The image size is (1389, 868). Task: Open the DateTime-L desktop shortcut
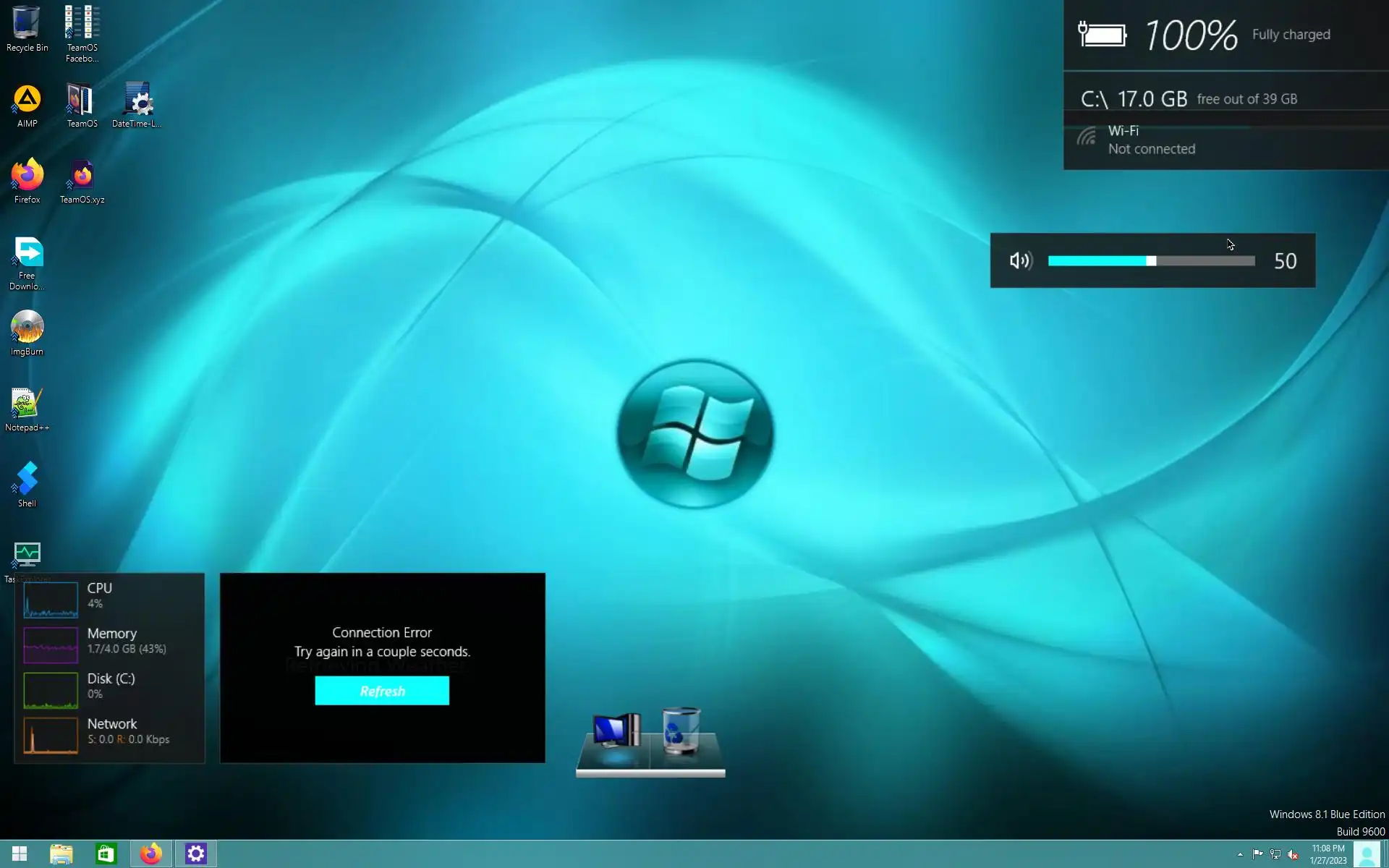(137, 105)
